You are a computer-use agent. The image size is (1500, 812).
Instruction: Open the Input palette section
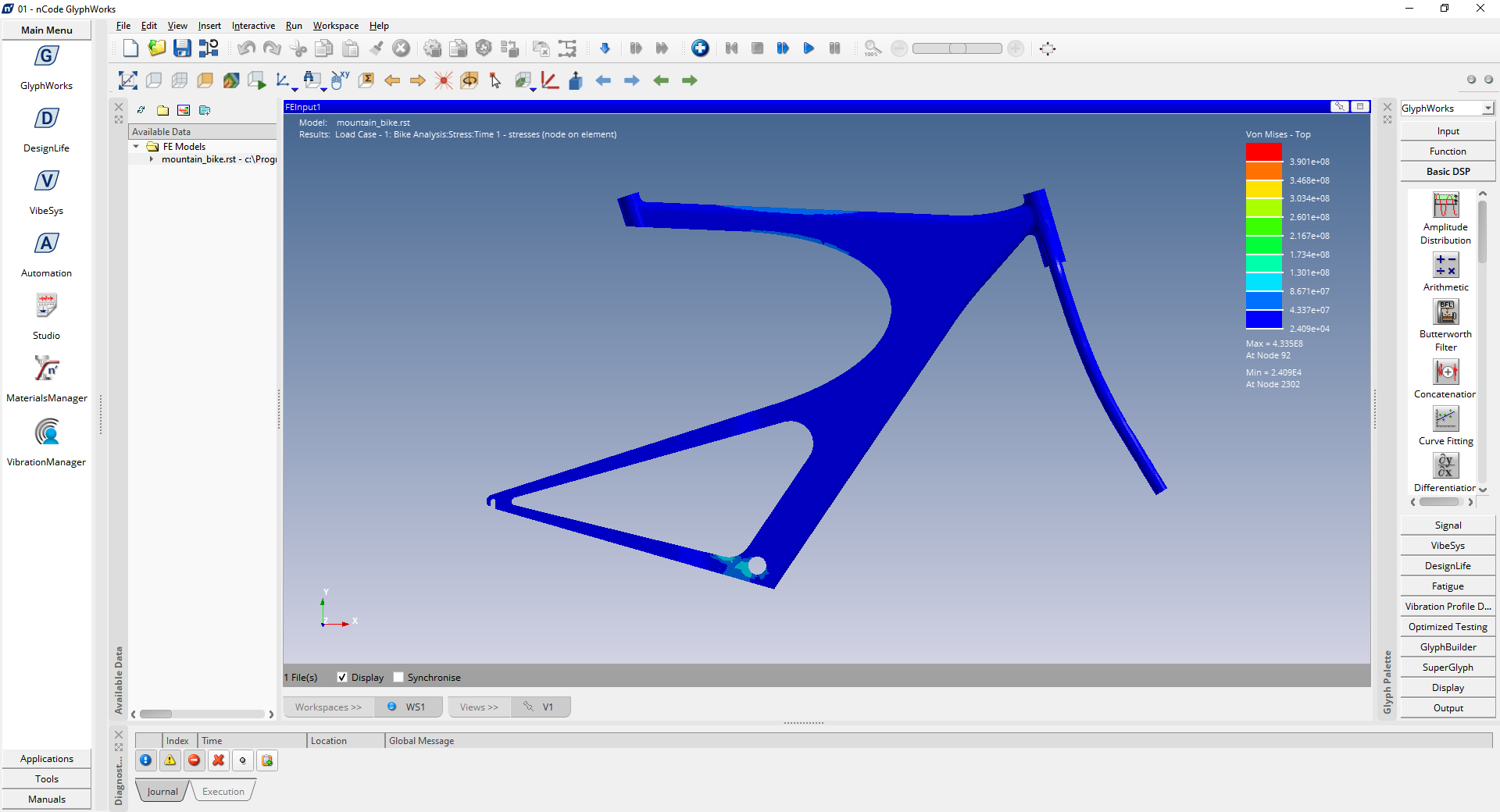1448,130
